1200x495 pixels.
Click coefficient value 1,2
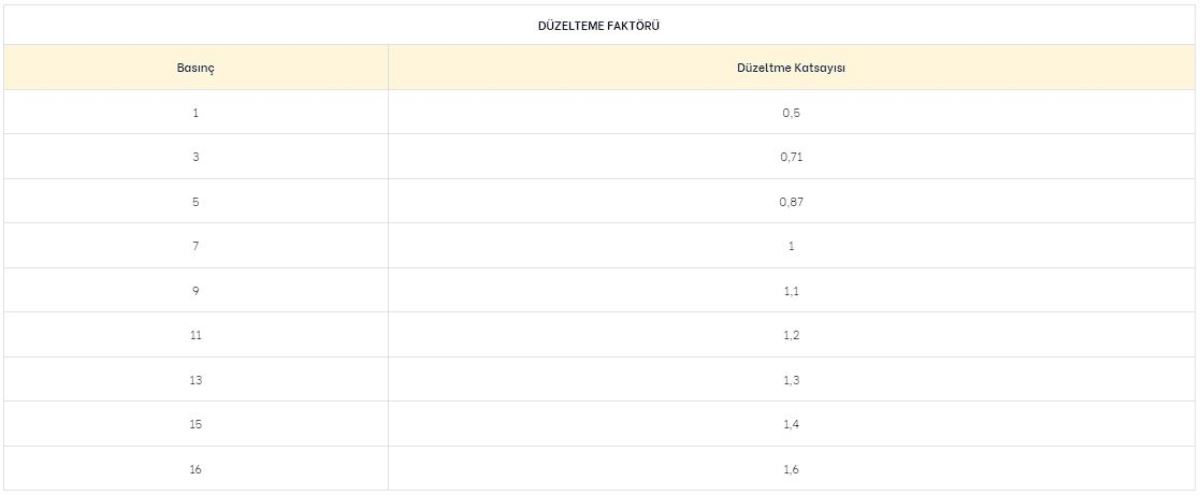[x=792, y=335]
